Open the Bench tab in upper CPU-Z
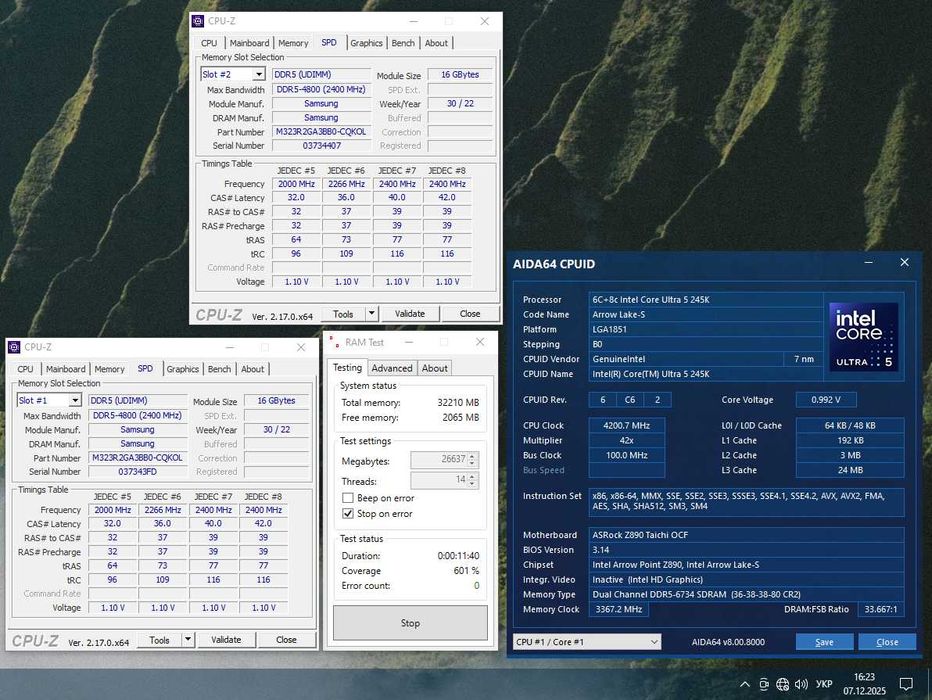The image size is (932, 700). click(403, 43)
